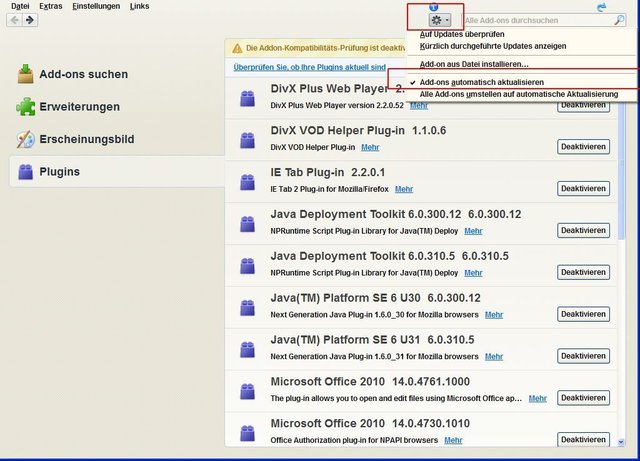The image size is (640, 461).
Task: Open the Einstellungen menu
Action: (96, 6)
